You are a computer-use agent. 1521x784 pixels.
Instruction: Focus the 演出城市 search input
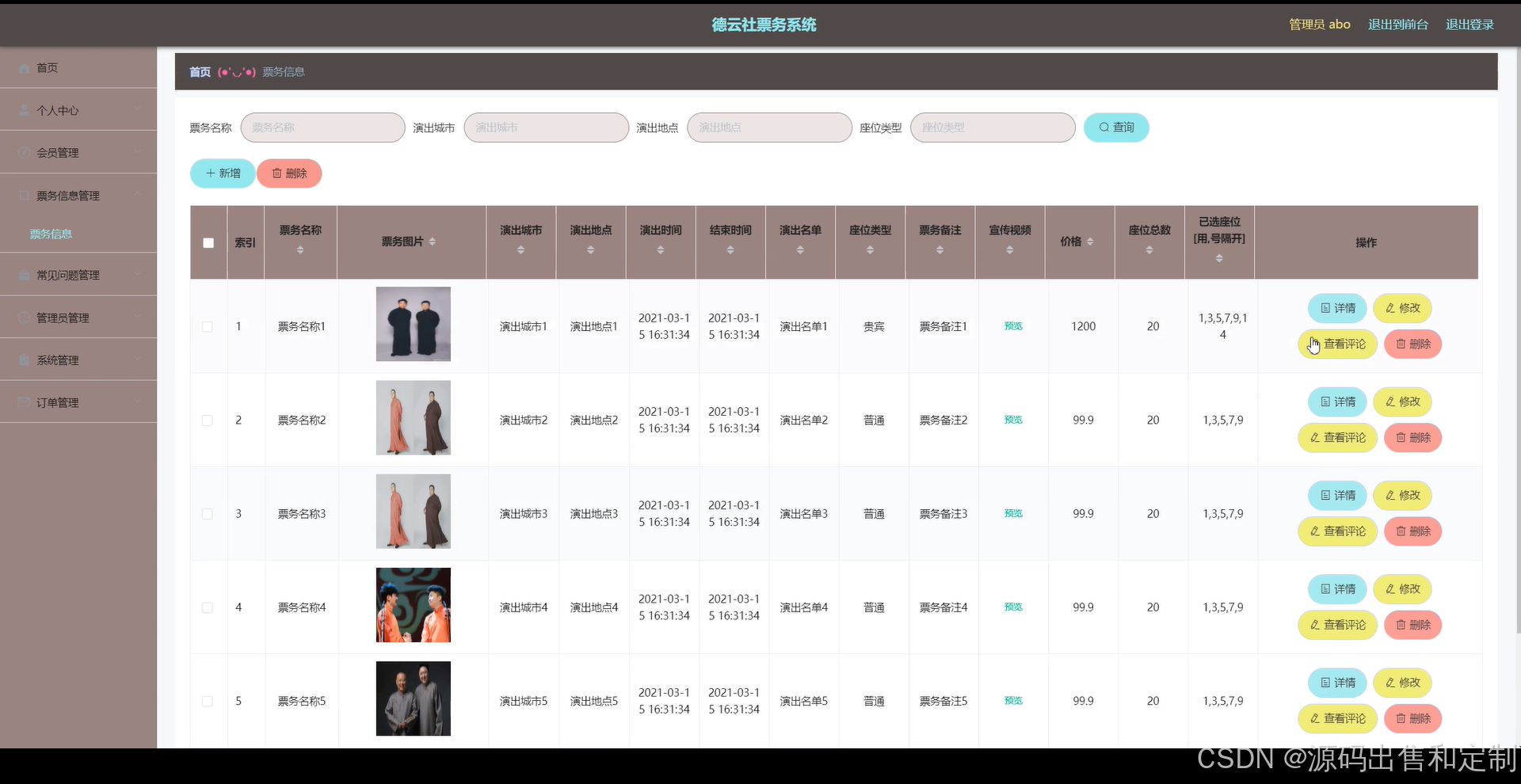(546, 127)
